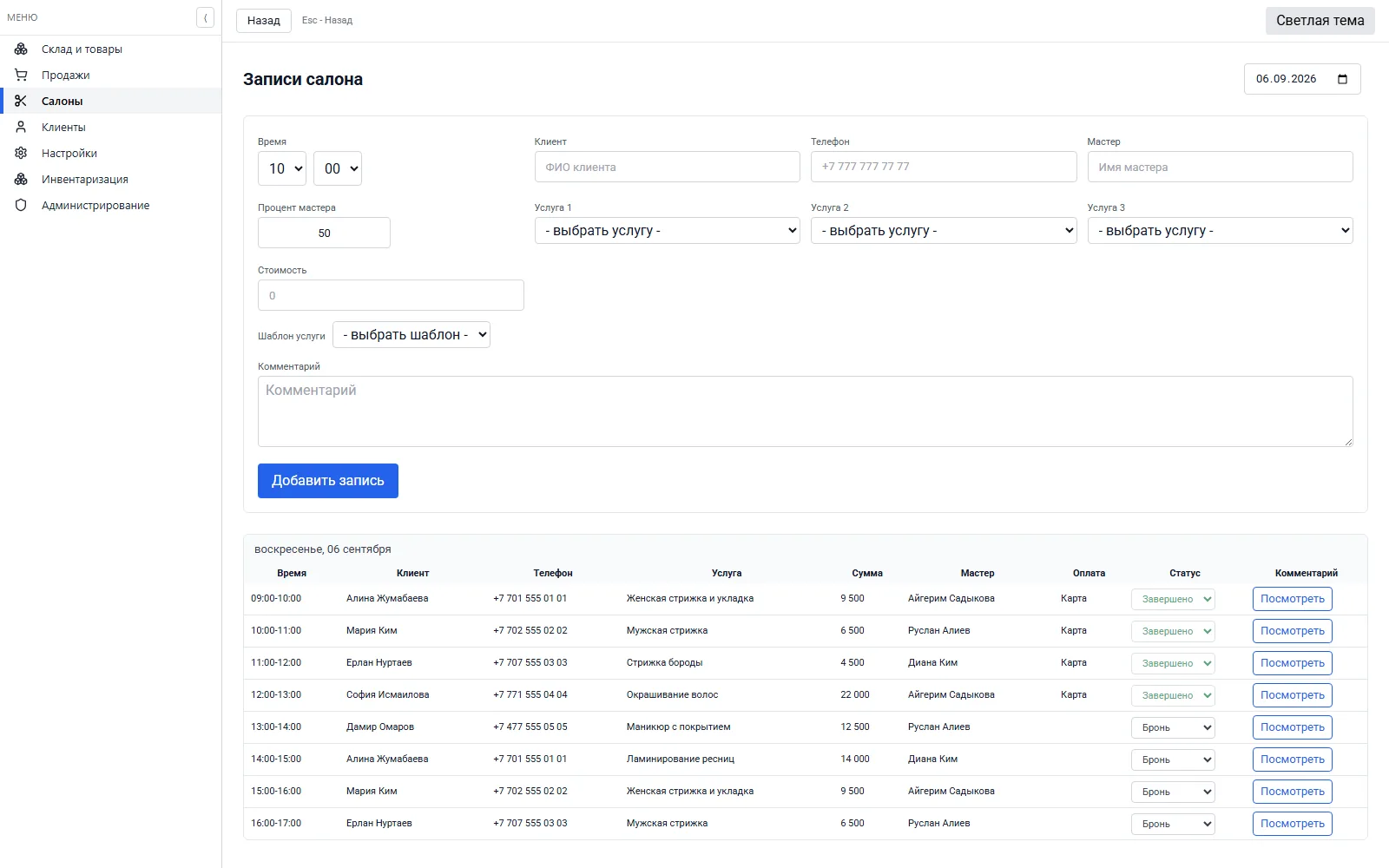Click the shopping cart icon beside Продажи
The height and width of the screenshot is (868, 1389).
pos(21,75)
